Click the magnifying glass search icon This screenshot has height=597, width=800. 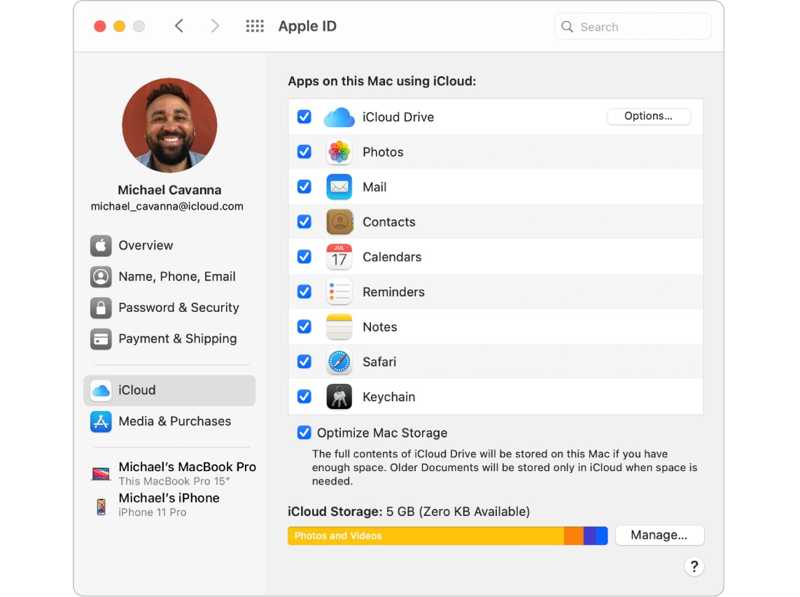[x=567, y=27]
